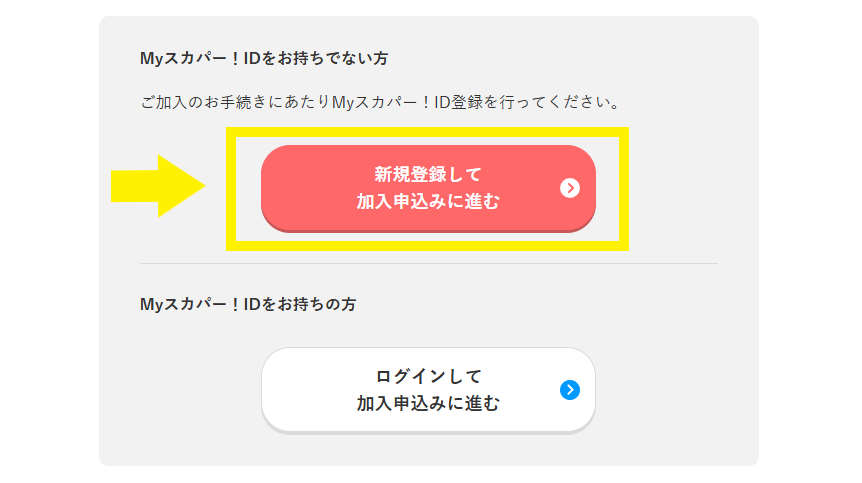Viewport: 862px width, 483px height.
Task: Click the word 新規登録 on the red button
Action: click(410, 175)
